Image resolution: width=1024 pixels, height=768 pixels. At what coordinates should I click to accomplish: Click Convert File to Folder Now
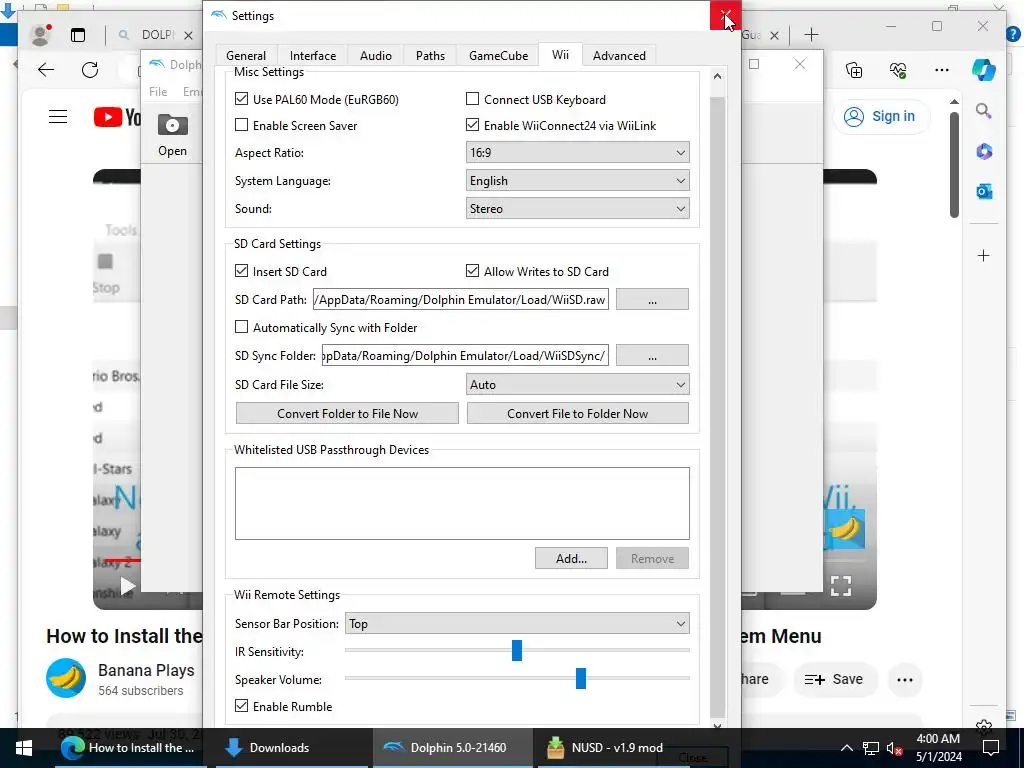click(x=577, y=413)
